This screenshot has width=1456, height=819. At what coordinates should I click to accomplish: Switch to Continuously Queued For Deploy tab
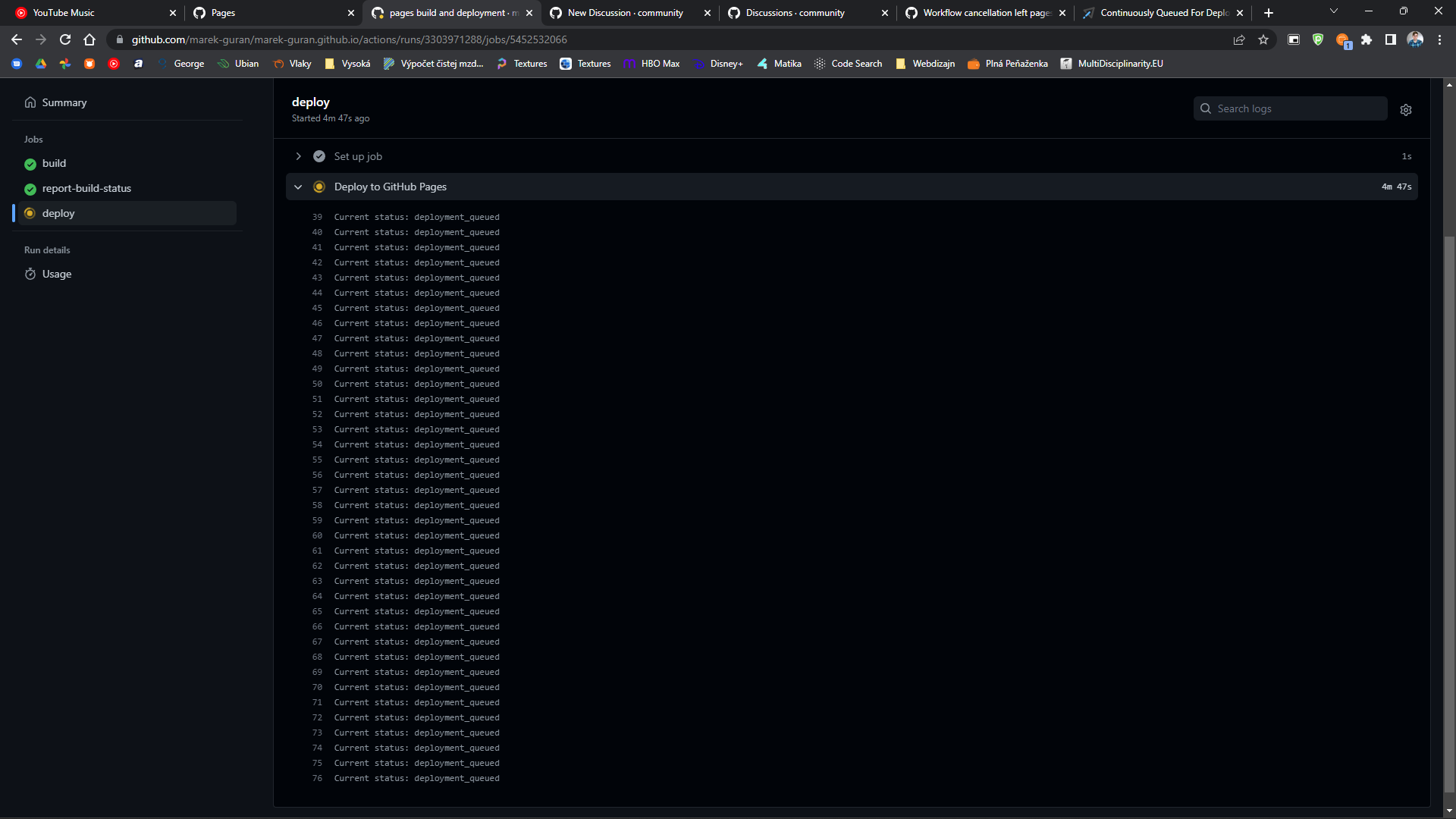[x=1163, y=13]
